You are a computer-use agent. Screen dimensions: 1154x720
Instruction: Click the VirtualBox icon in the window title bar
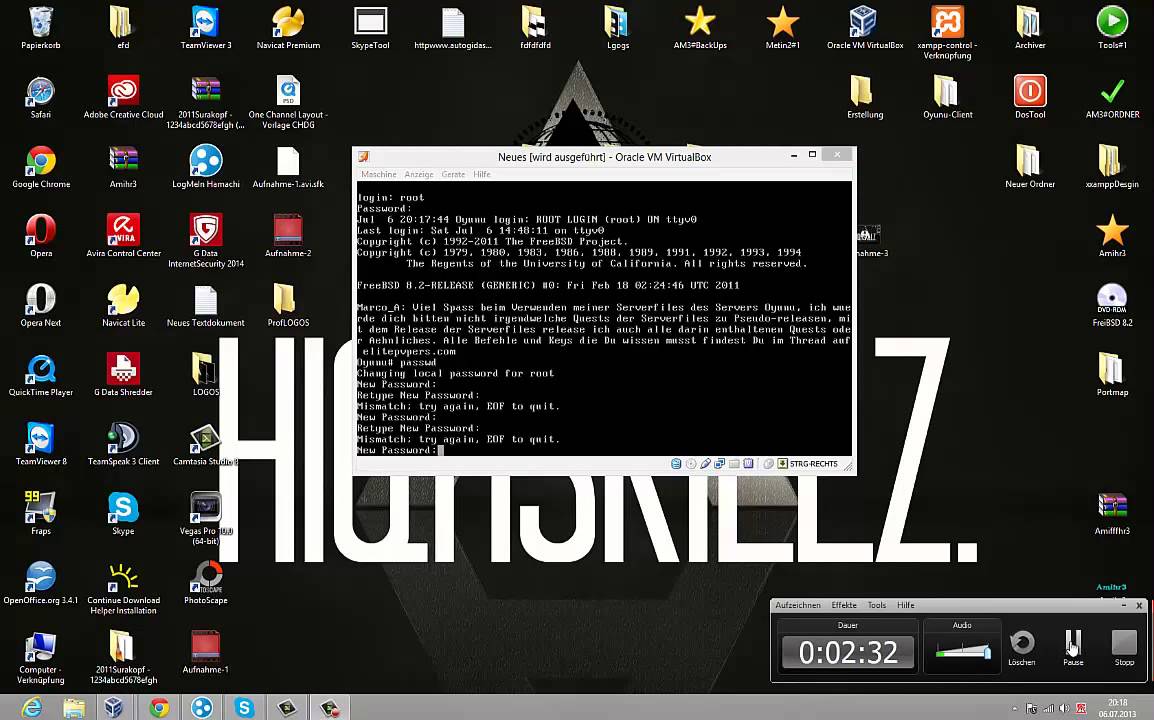(x=364, y=157)
